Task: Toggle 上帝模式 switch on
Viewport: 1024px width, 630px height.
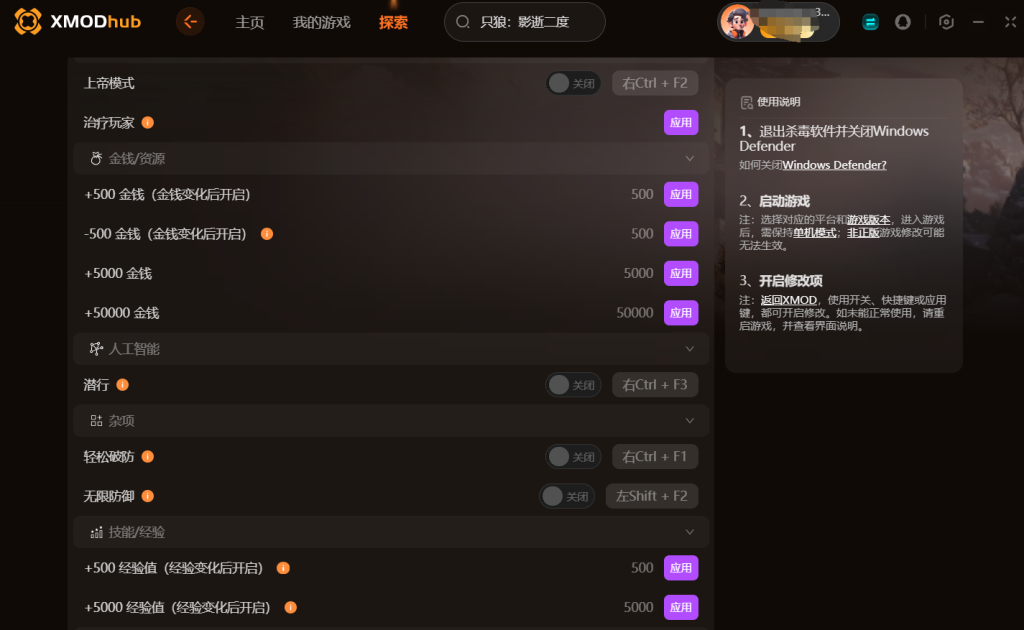Action: (x=573, y=83)
